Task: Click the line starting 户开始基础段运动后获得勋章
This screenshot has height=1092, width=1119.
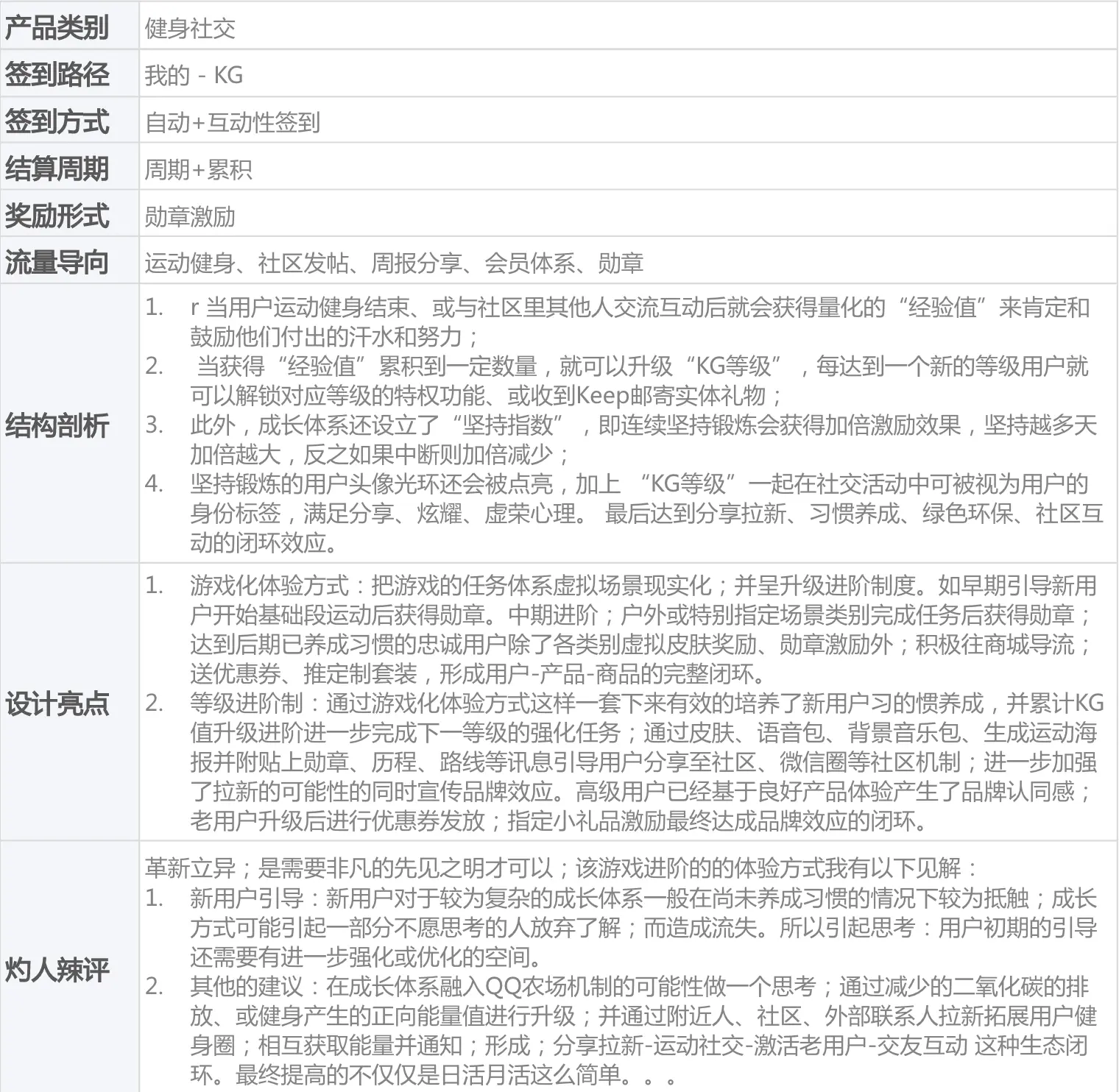Action: [641, 615]
